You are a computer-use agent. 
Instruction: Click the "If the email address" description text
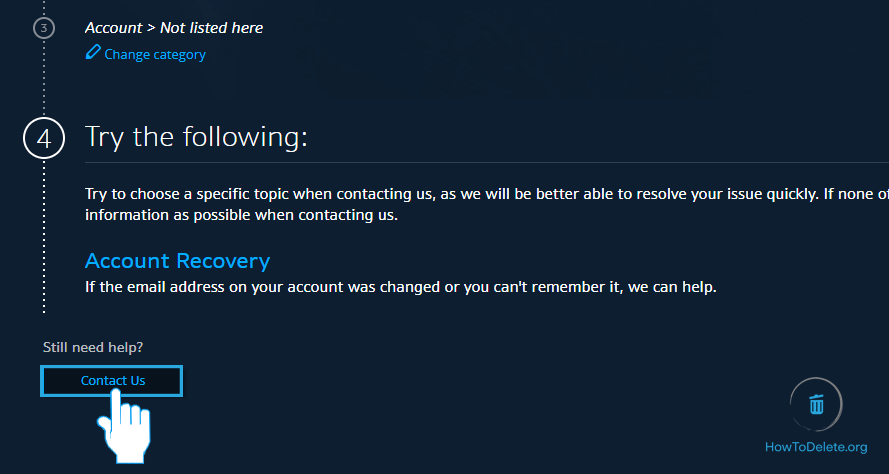400,287
